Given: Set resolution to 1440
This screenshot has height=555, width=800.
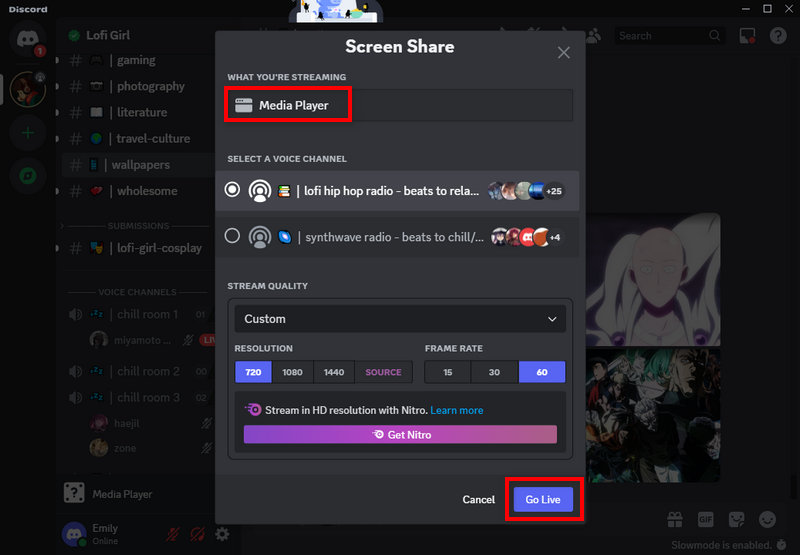Looking at the screenshot, I should (x=334, y=372).
